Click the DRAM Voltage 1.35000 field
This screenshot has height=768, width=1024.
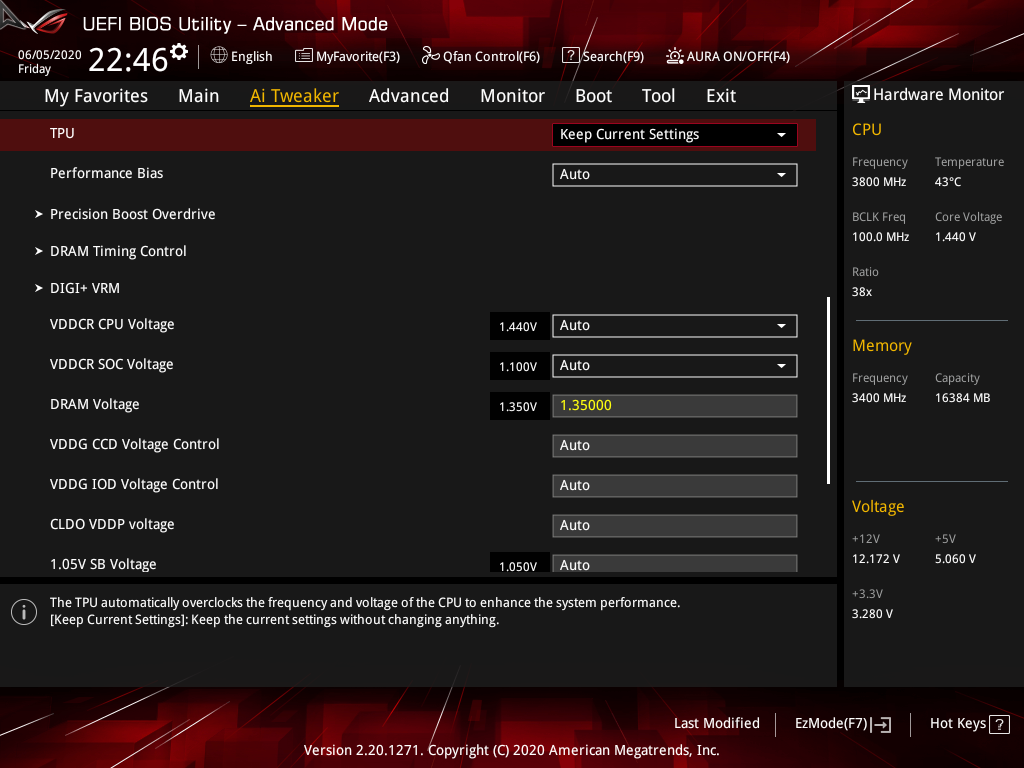pos(675,406)
